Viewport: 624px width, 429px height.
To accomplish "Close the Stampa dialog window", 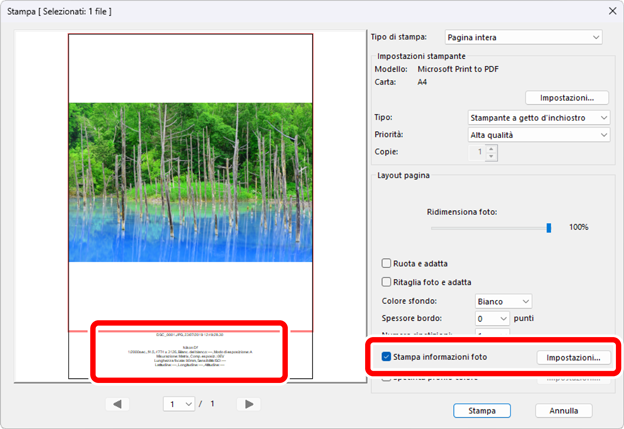I will (x=610, y=10).
